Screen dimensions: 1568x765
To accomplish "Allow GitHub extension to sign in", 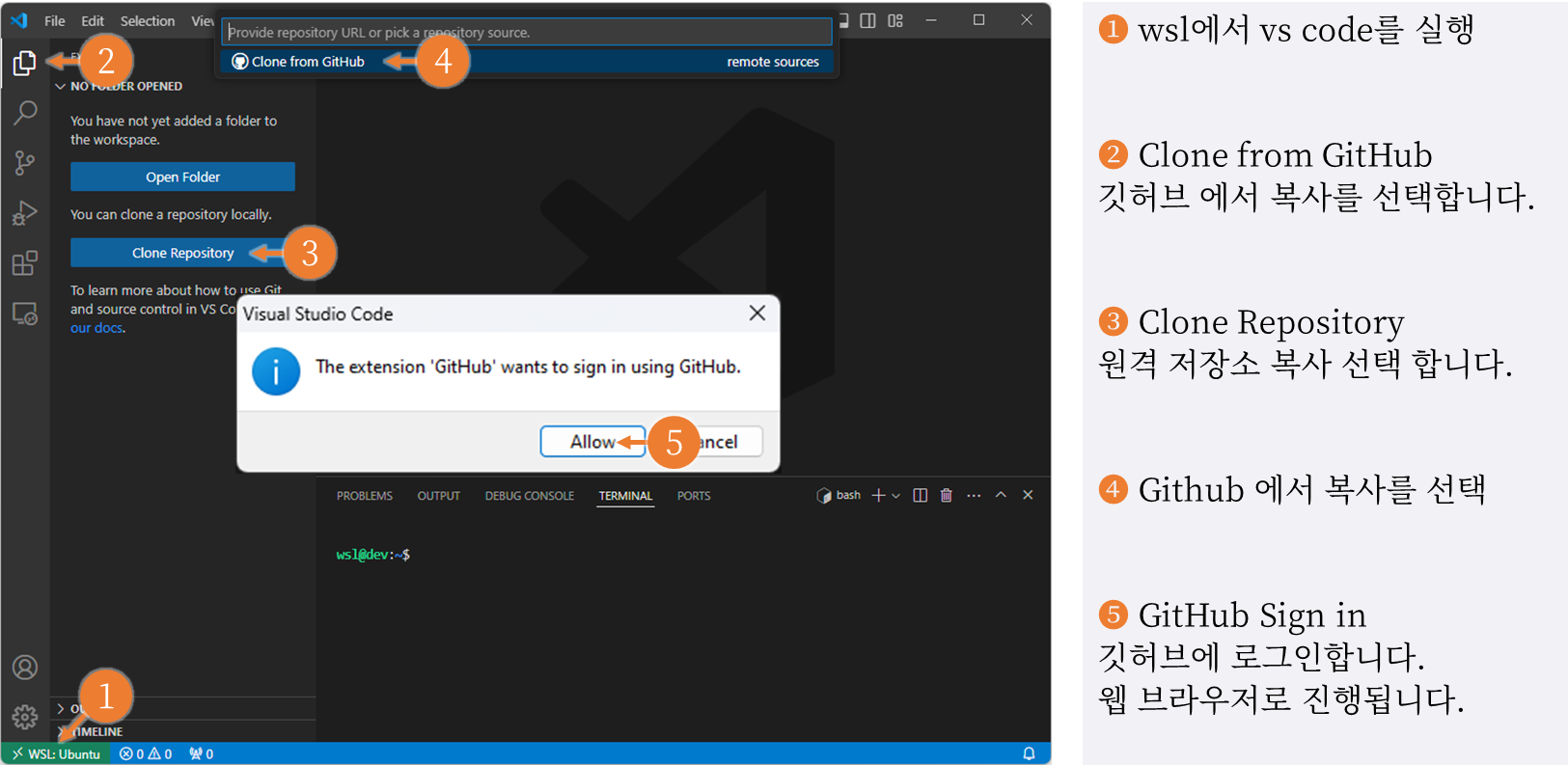I will 592,441.
